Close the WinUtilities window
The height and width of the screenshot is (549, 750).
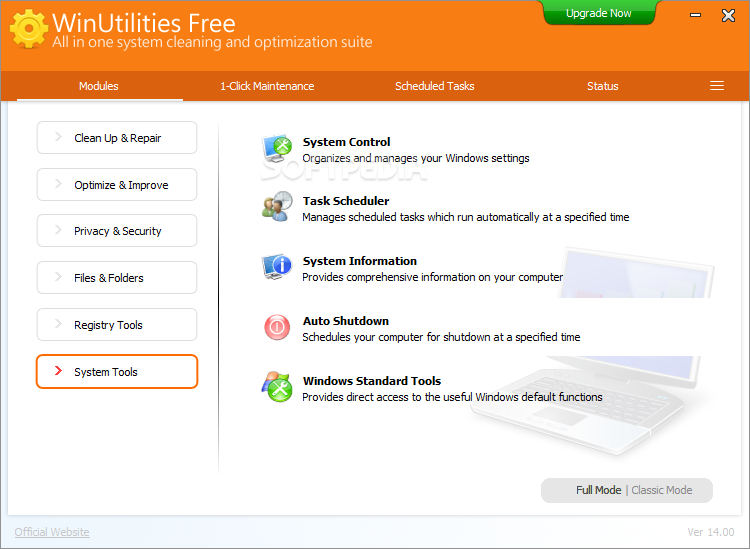728,15
